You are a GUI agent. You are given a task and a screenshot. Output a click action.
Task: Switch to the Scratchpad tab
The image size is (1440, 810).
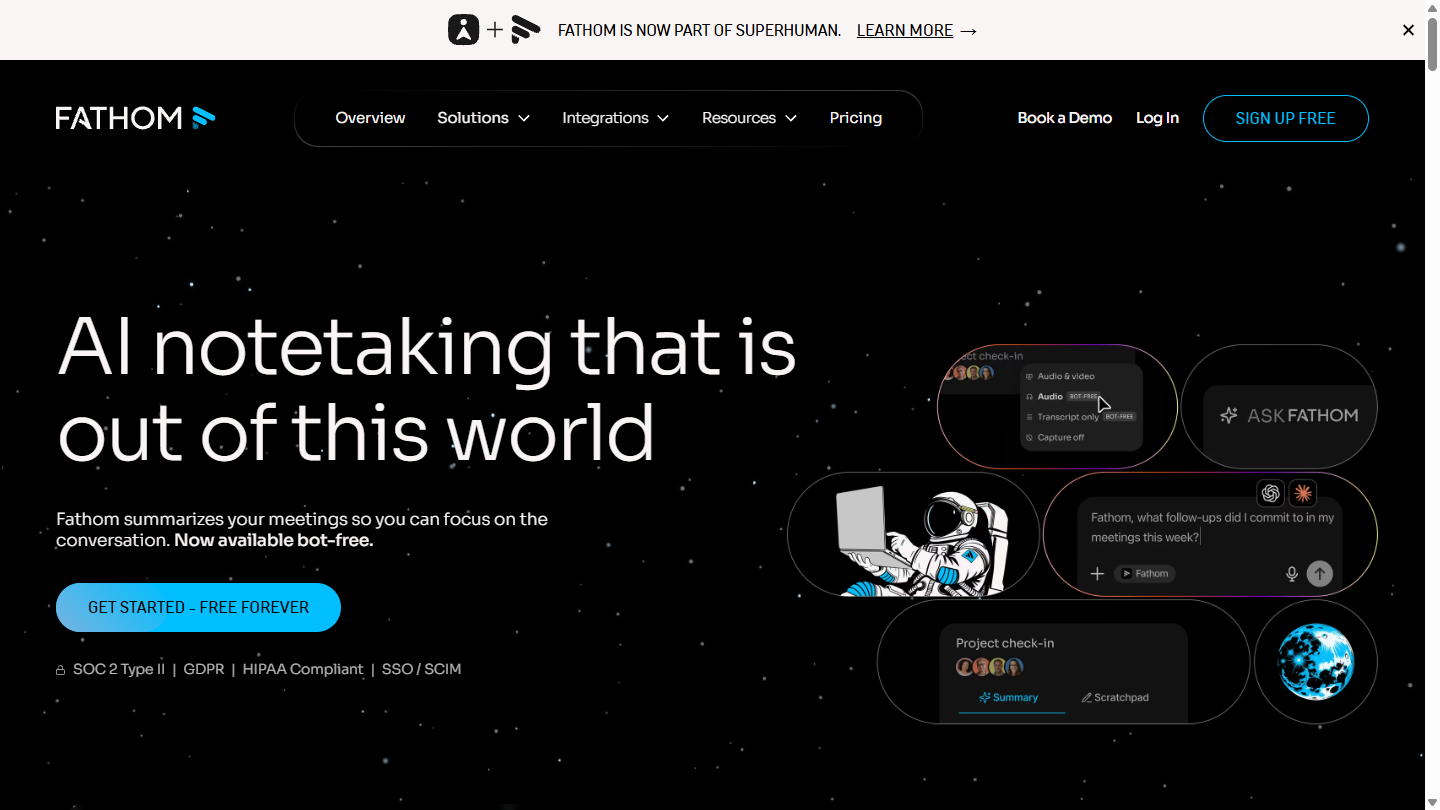(x=1115, y=698)
